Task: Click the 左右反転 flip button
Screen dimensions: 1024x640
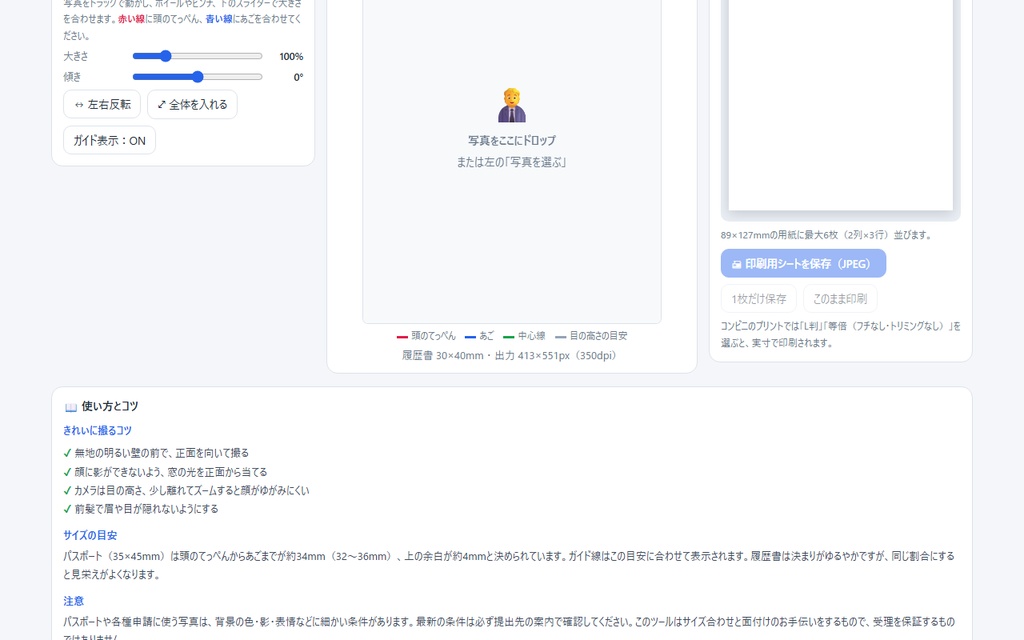Action: 102,104
